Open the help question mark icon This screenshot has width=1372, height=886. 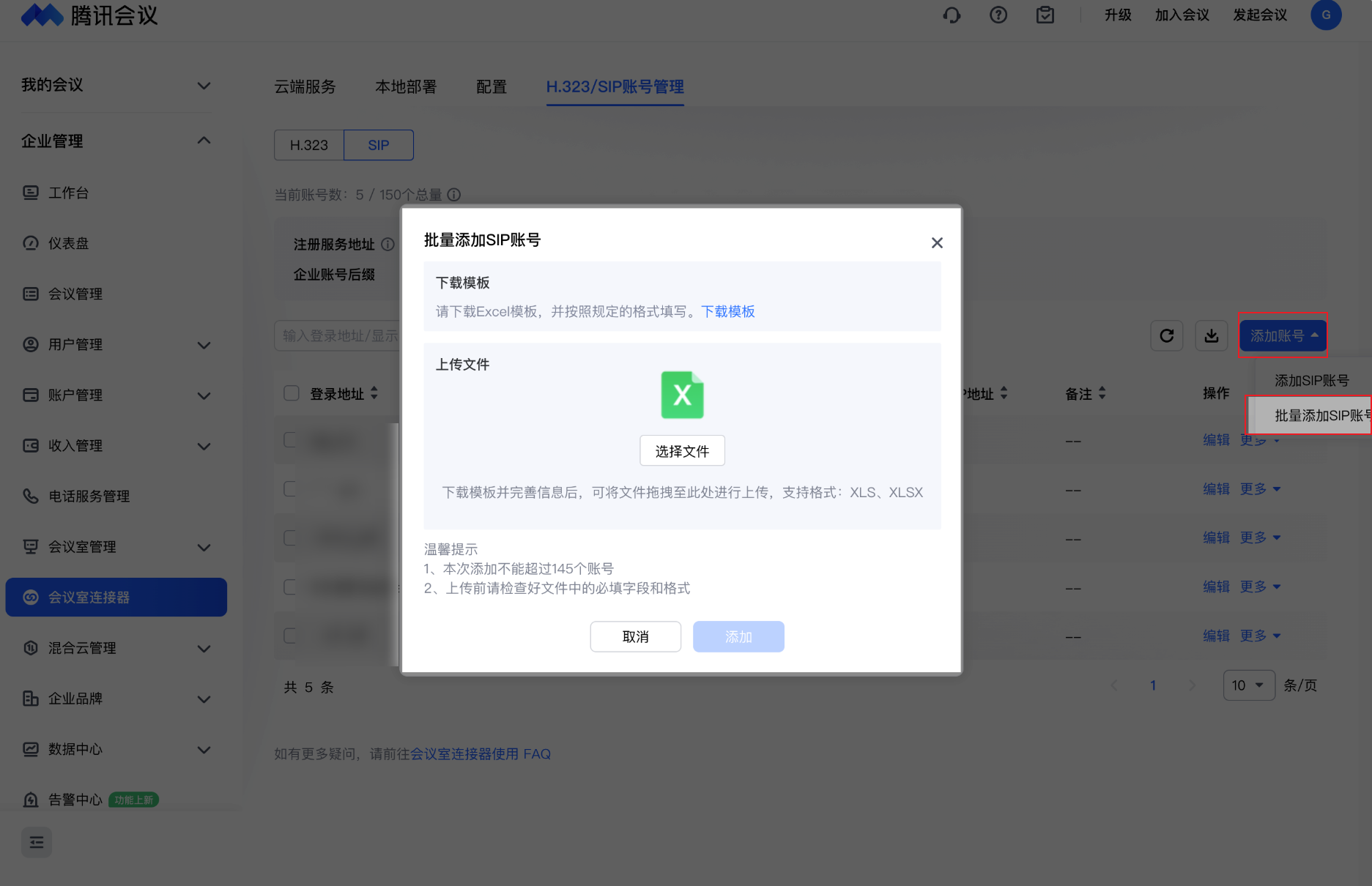point(998,15)
